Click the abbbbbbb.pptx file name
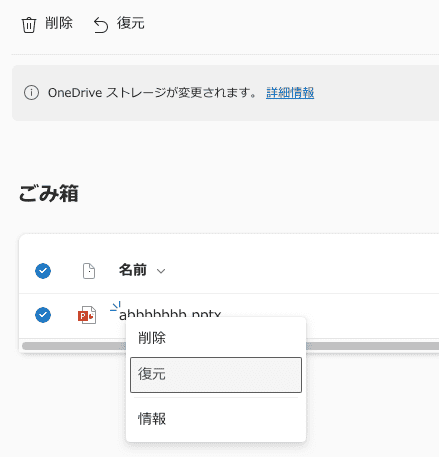The image size is (439, 457). (170, 313)
